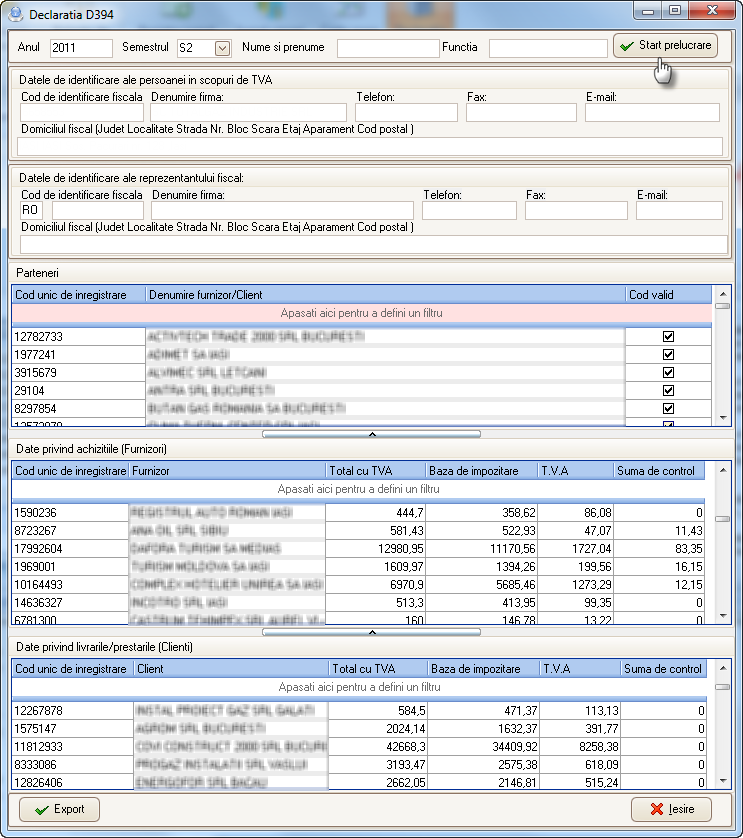Click the Export button
This screenshot has height=838, width=743.
coord(59,809)
